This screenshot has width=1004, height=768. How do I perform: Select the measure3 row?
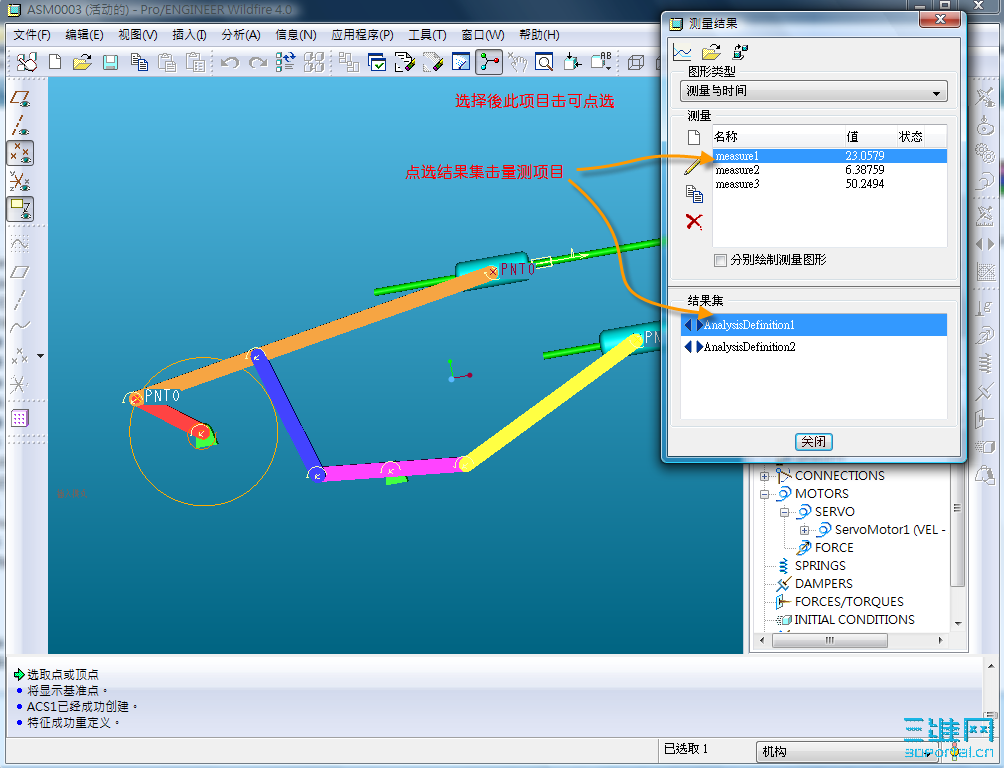(x=830, y=184)
